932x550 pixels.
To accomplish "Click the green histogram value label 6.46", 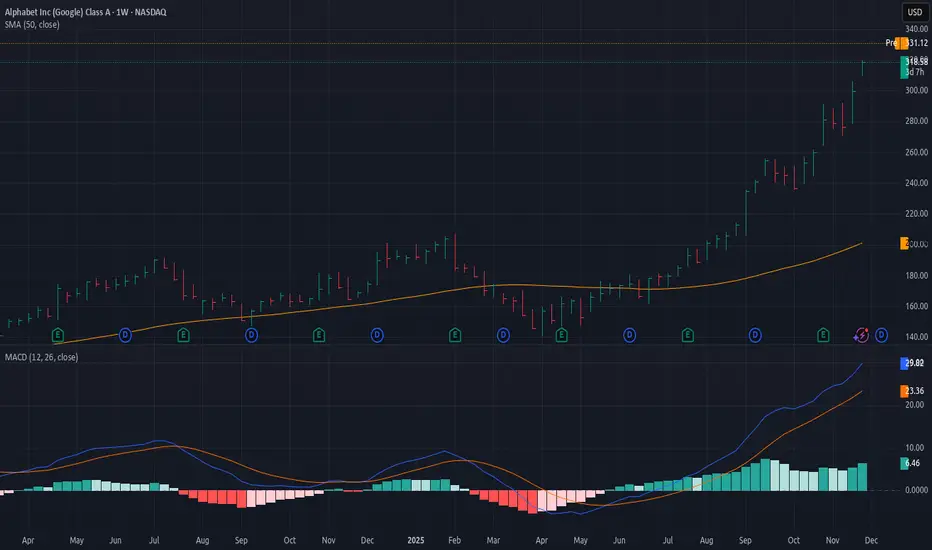I will pos(911,463).
